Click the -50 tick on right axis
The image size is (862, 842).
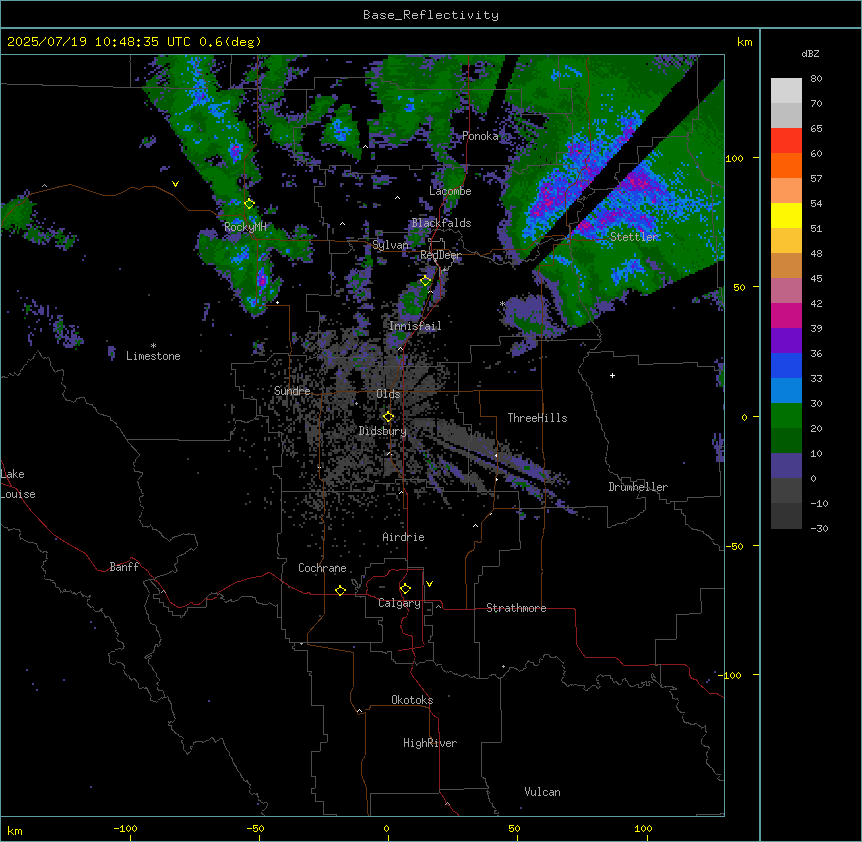pos(734,546)
